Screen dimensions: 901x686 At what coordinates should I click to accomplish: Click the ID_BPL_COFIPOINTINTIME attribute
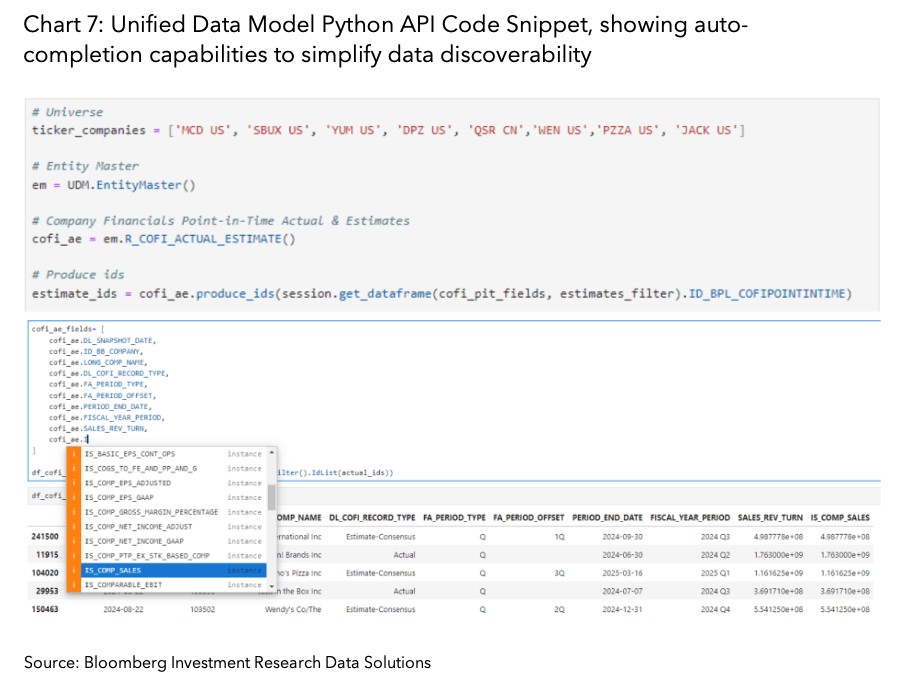[767, 294]
